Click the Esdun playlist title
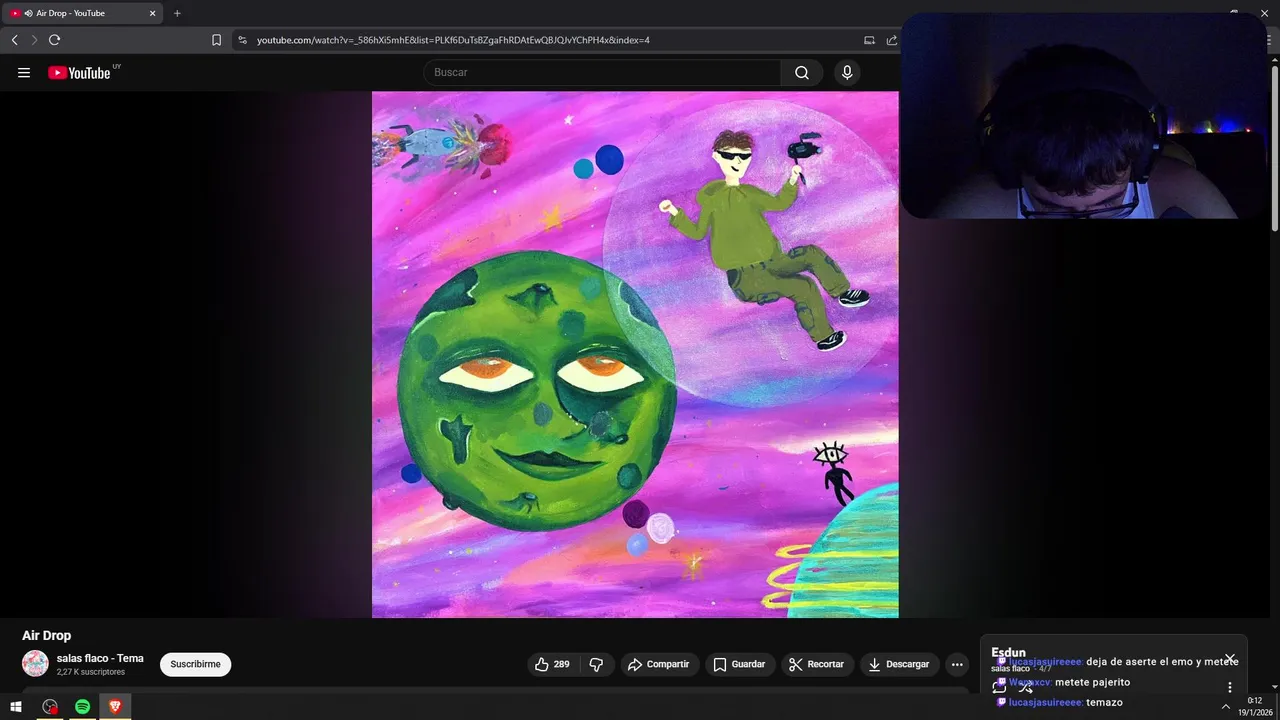Viewport: 1280px width, 720px height. [1008, 652]
